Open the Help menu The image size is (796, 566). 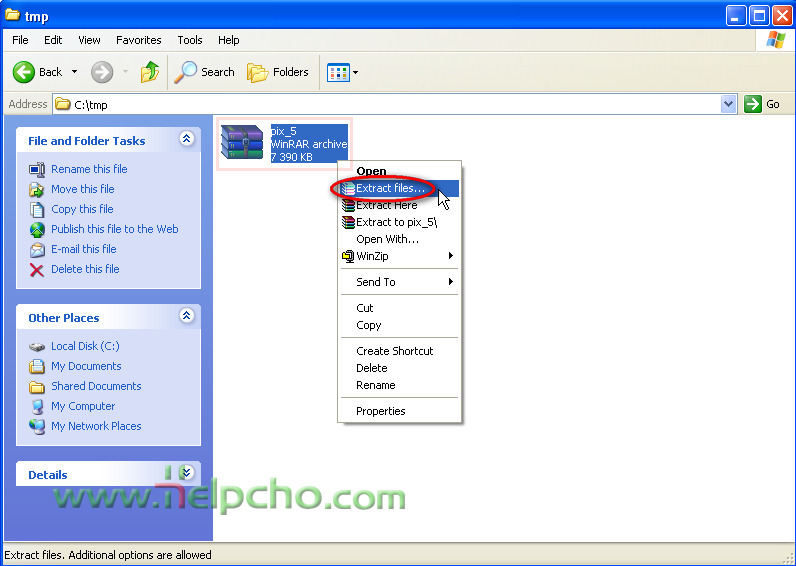pos(228,40)
